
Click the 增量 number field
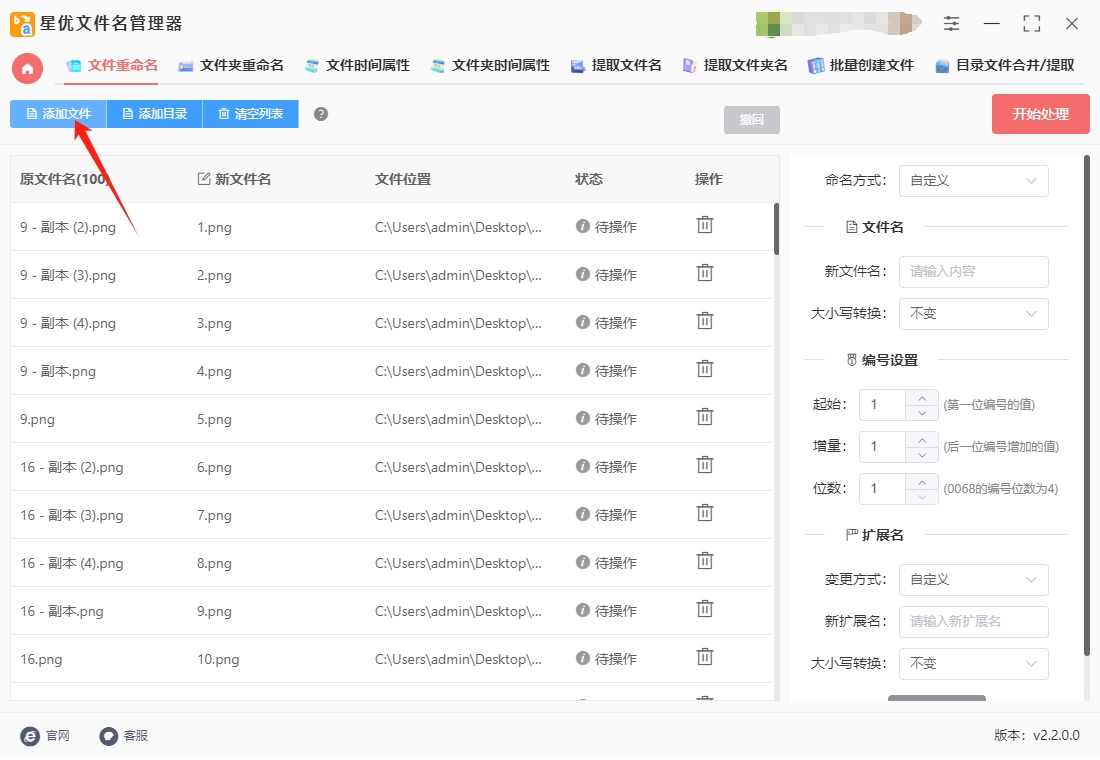(883, 447)
